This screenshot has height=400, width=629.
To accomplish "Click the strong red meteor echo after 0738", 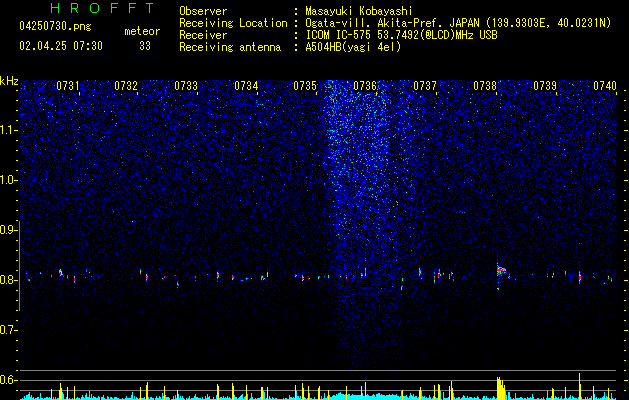I will tap(501, 271).
